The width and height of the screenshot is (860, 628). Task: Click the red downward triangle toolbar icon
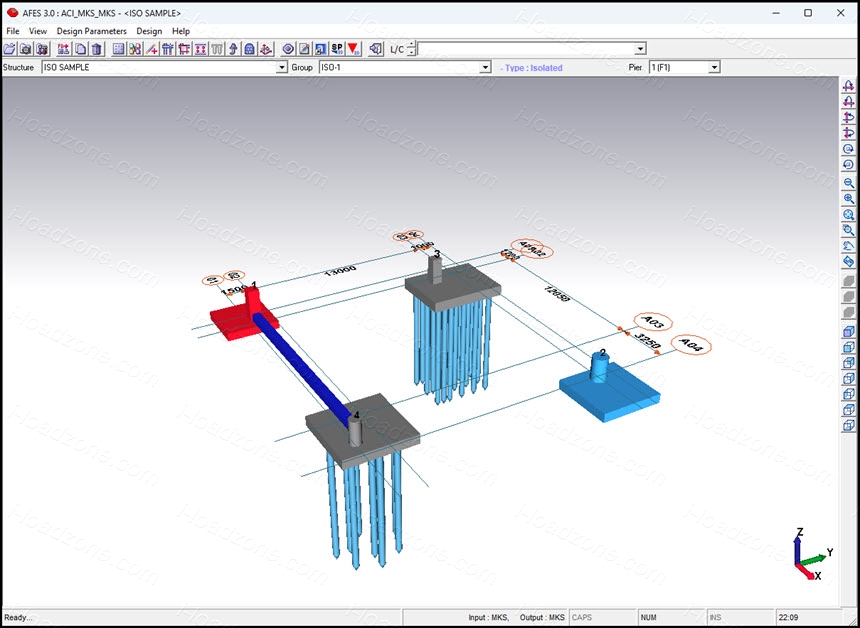point(353,49)
